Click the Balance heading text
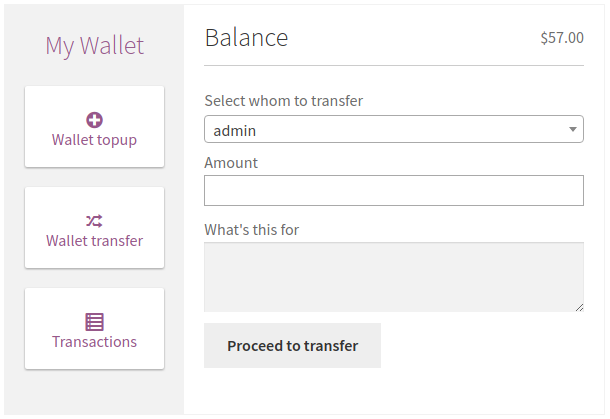This screenshot has height=419, width=610. pos(246,38)
